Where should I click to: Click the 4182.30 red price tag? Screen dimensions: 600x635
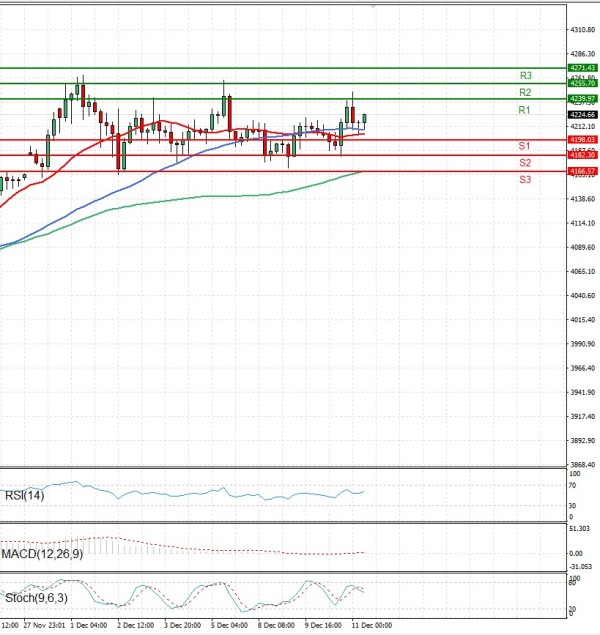582,156
